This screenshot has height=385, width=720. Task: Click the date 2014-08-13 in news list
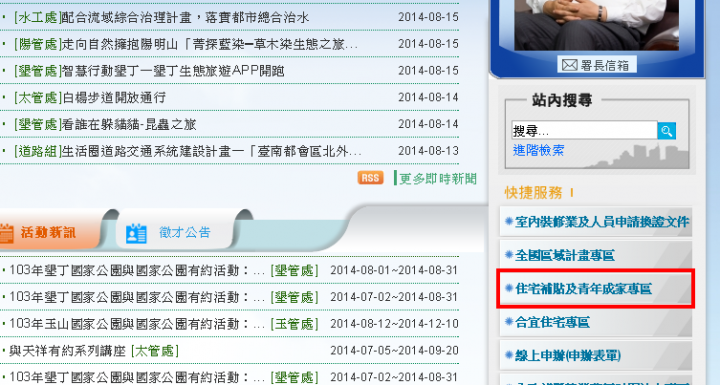[428, 151]
